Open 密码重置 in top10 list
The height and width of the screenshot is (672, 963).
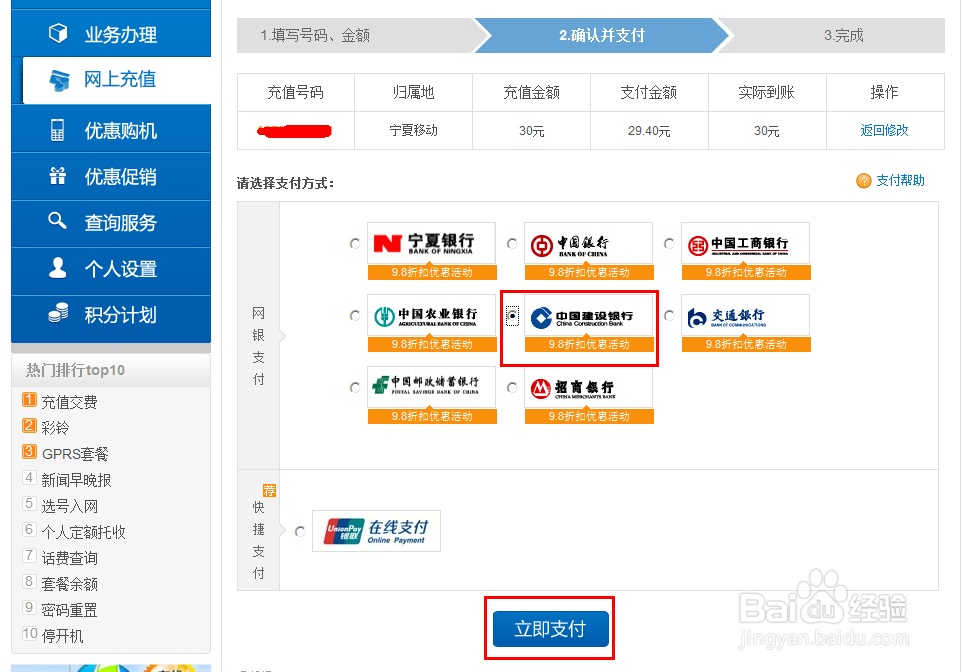click(x=69, y=611)
